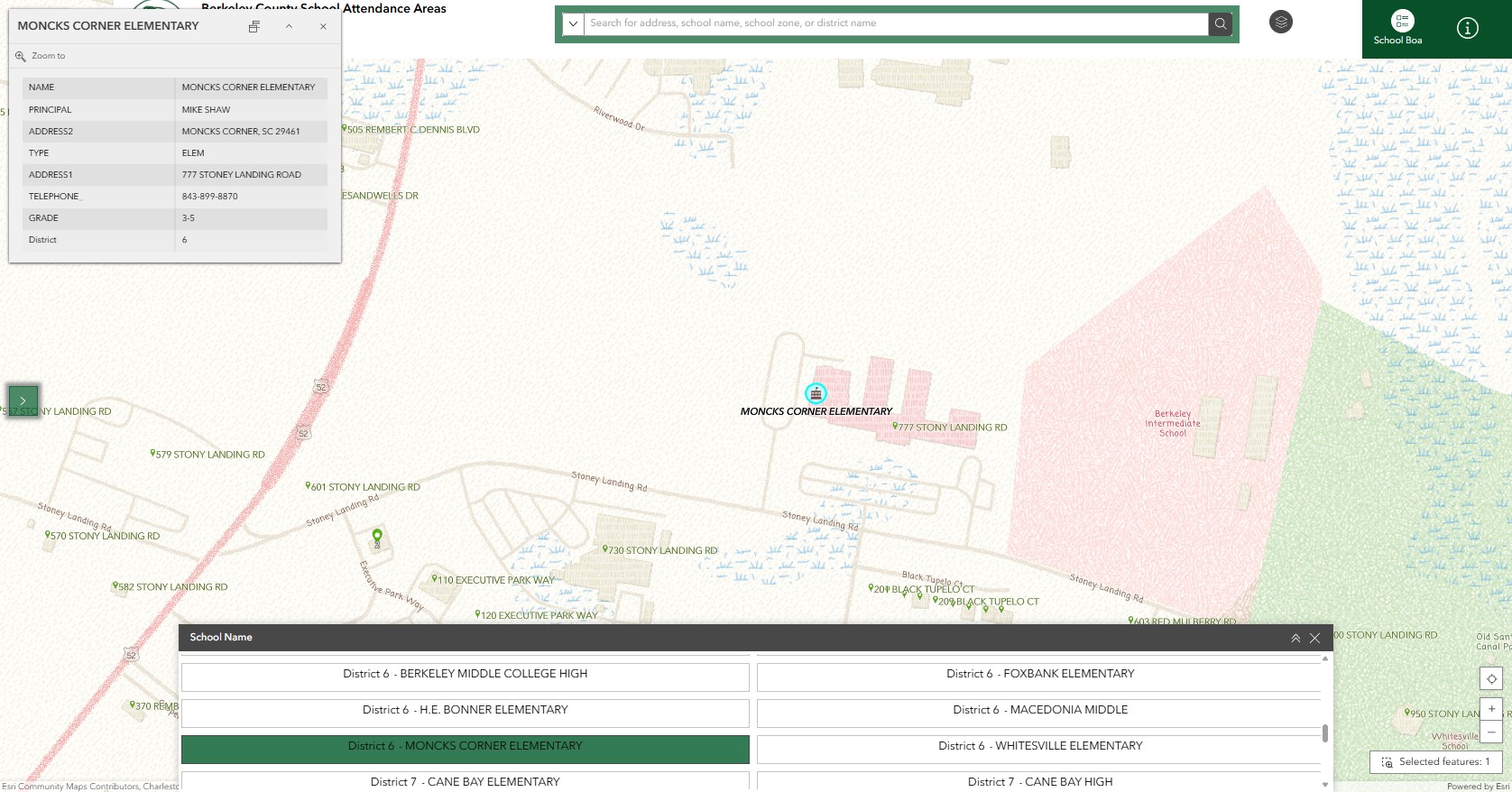Zoom out the map with minus
Image resolution: width=1512 pixels, height=792 pixels.
click(x=1491, y=732)
